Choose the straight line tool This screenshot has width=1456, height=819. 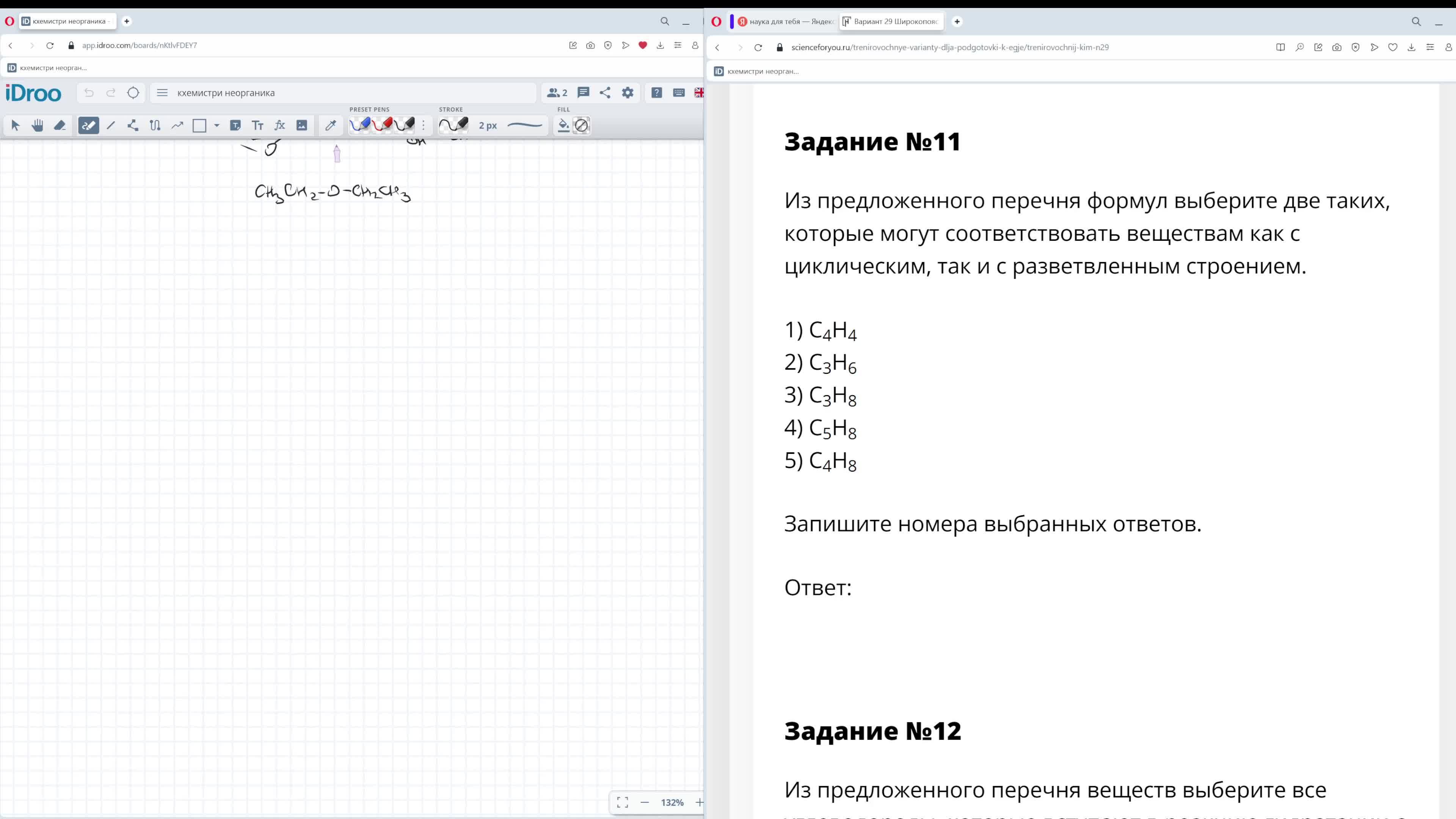tap(111, 126)
